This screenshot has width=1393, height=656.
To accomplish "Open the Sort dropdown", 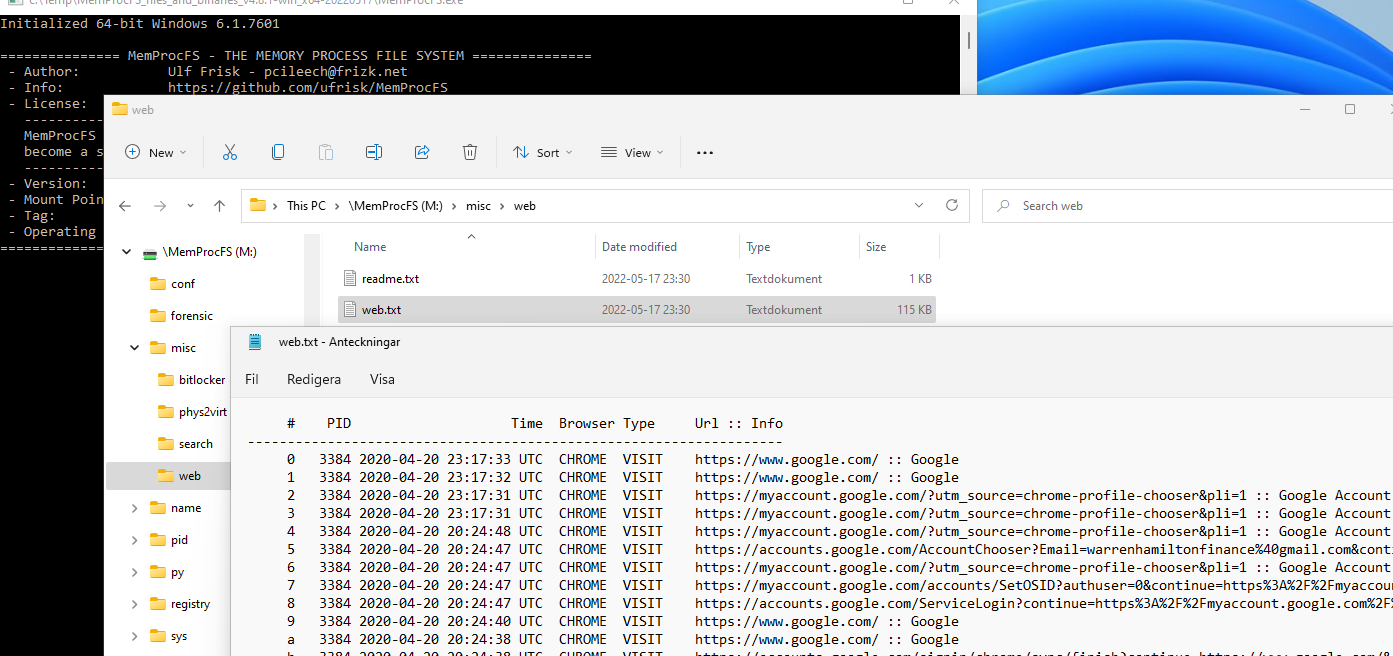I will tap(543, 152).
